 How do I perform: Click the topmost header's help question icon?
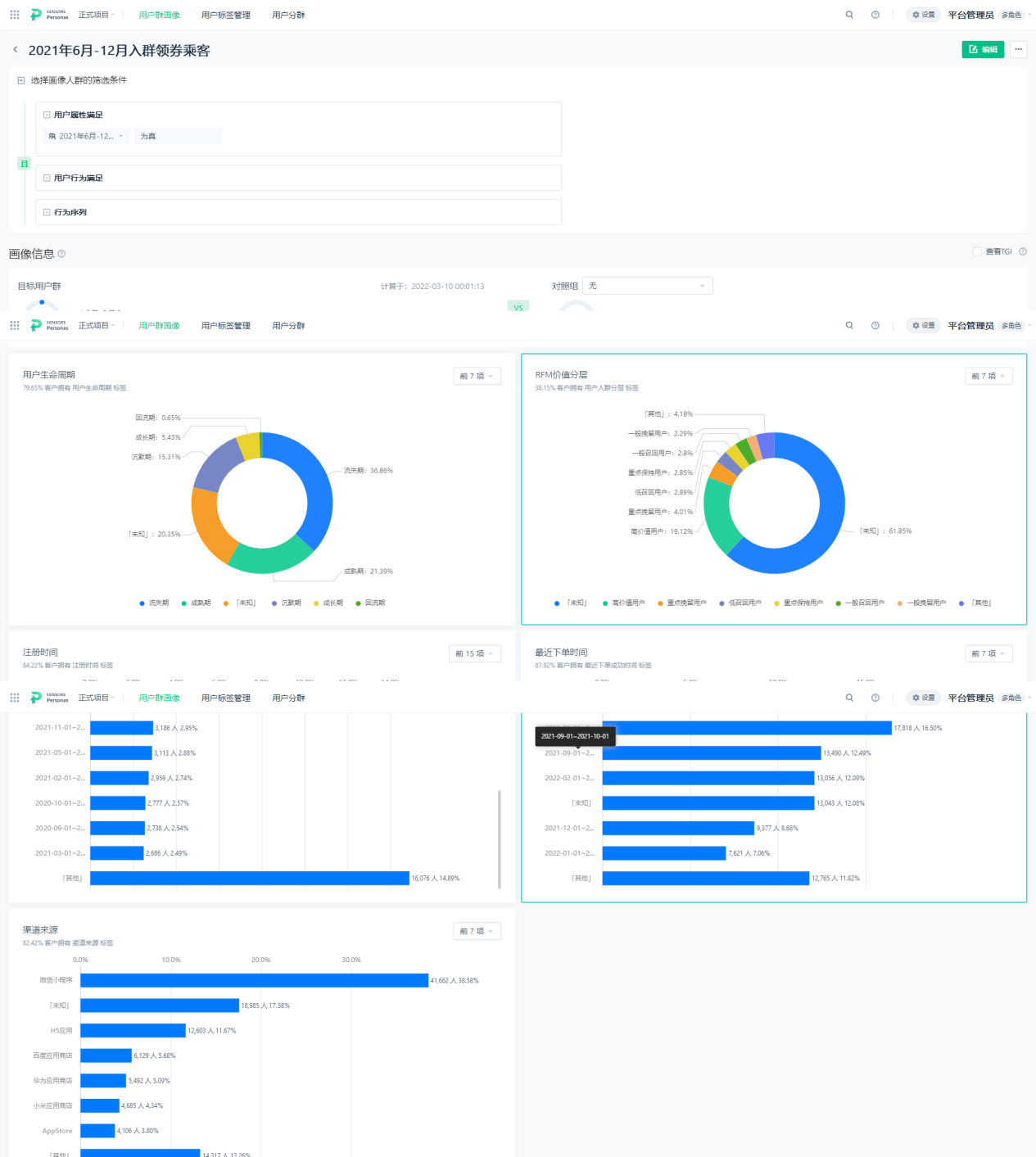[875, 15]
